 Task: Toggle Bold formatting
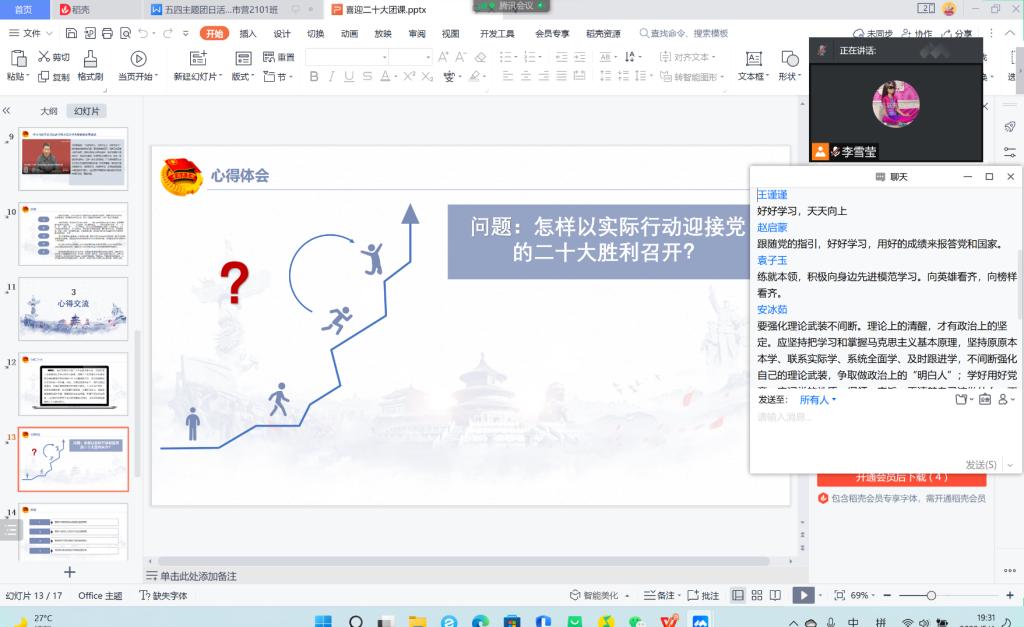click(314, 76)
